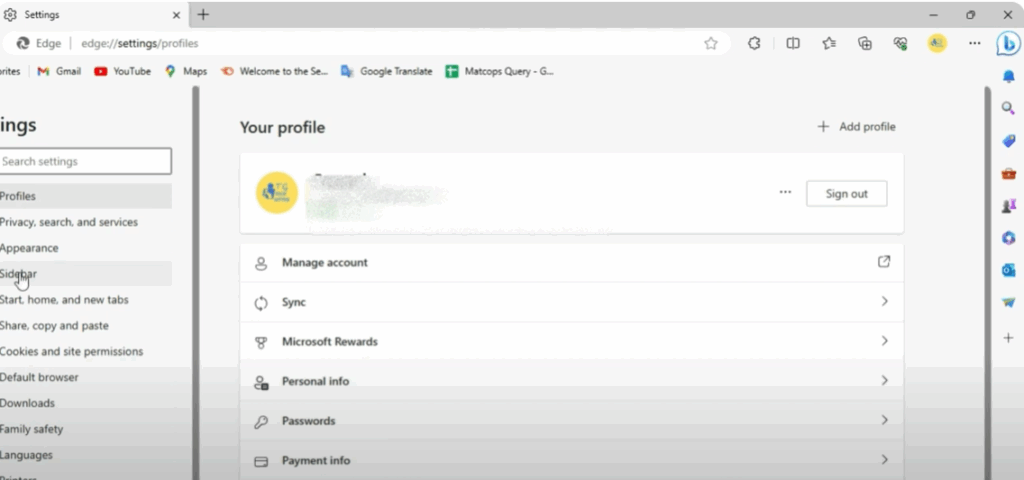Open the Bing Chat icon
Image resolution: width=1024 pixels, height=480 pixels.
coord(1008,44)
